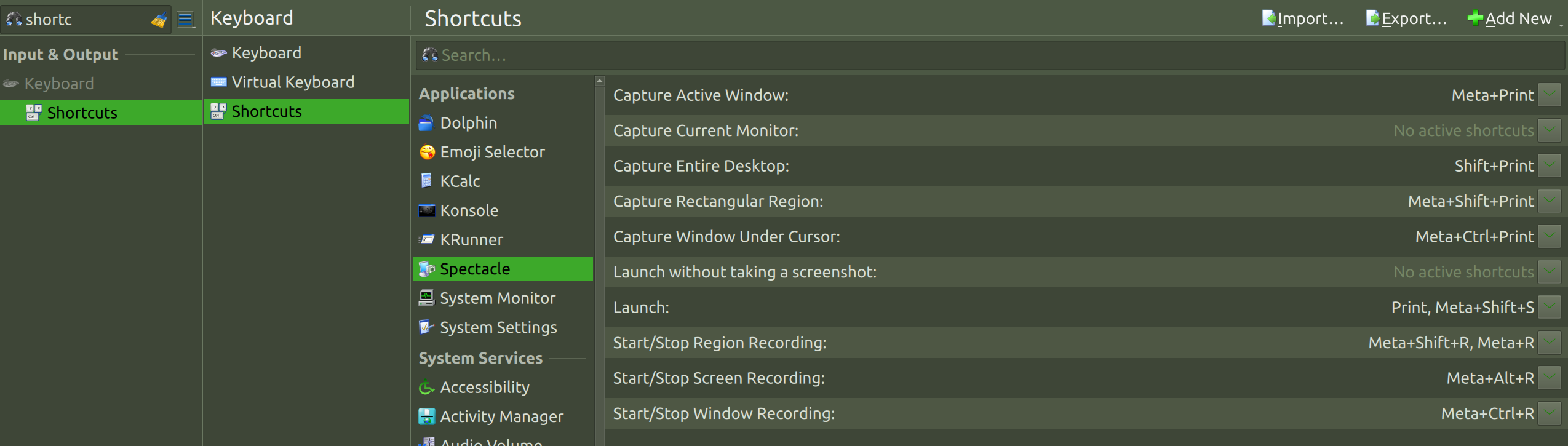This screenshot has height=446, width=1568.
Task: Select the Dolphin application icon
Action: tap(426, 123)
